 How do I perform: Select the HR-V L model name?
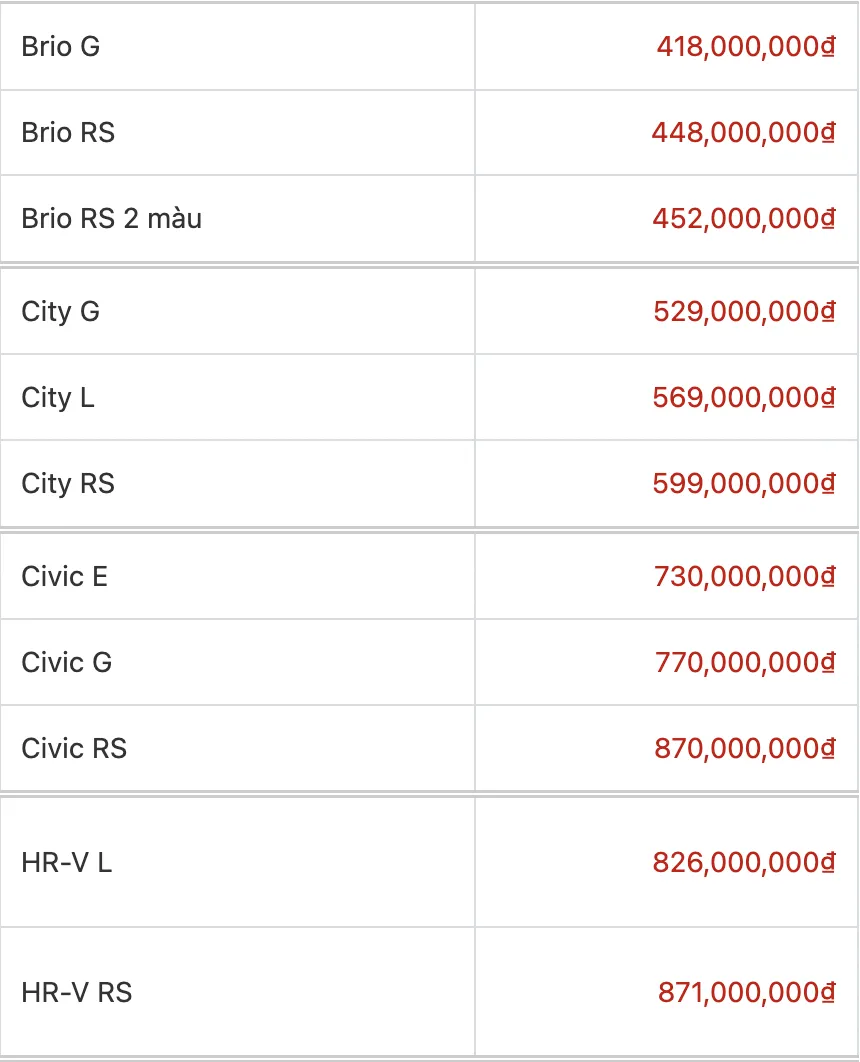click(67, 862)
